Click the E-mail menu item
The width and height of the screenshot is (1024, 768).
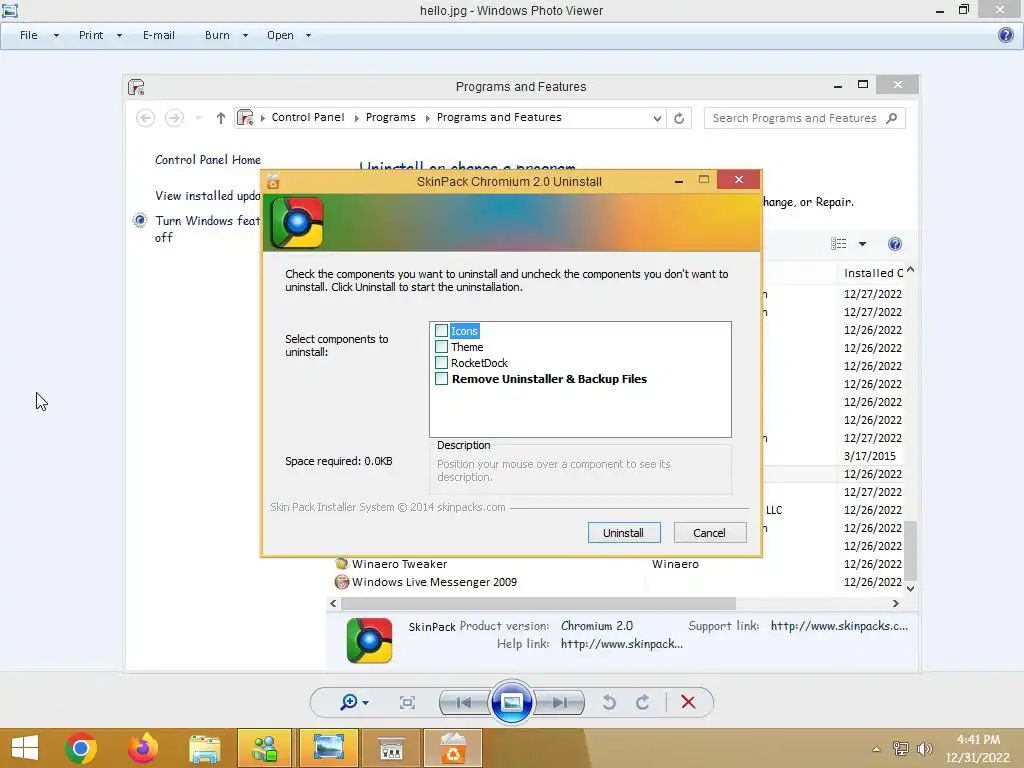[159, 35]
